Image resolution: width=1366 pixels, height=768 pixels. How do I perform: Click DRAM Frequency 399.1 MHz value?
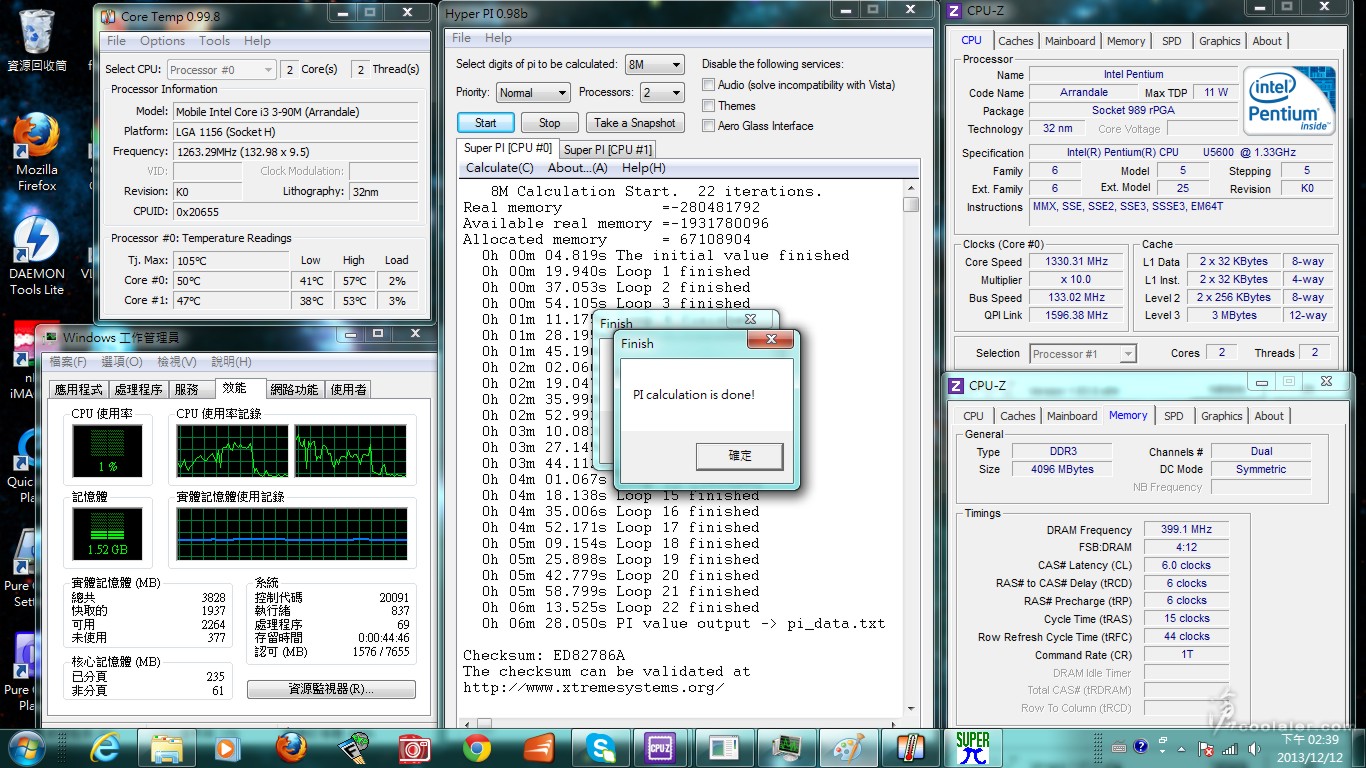1185,530
